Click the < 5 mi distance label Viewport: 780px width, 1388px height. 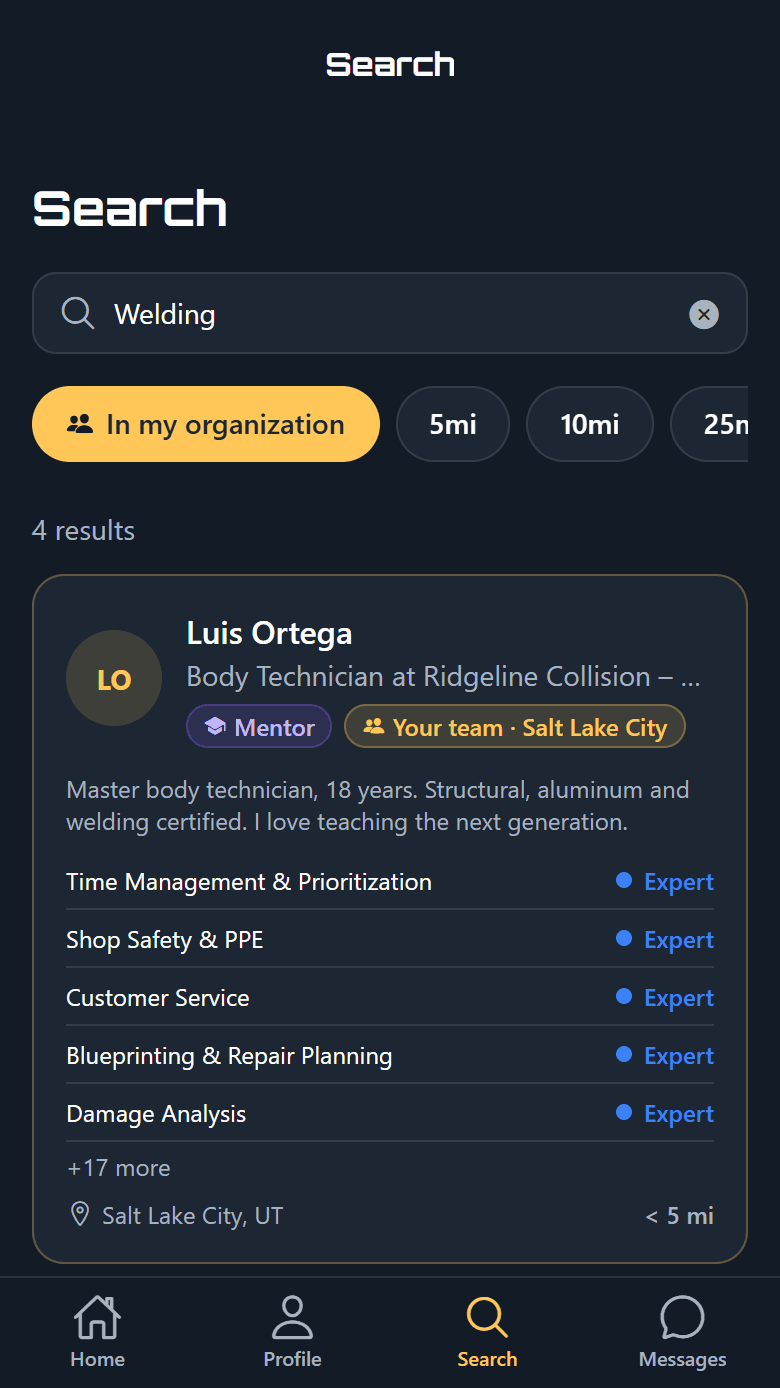point(679,1216)
